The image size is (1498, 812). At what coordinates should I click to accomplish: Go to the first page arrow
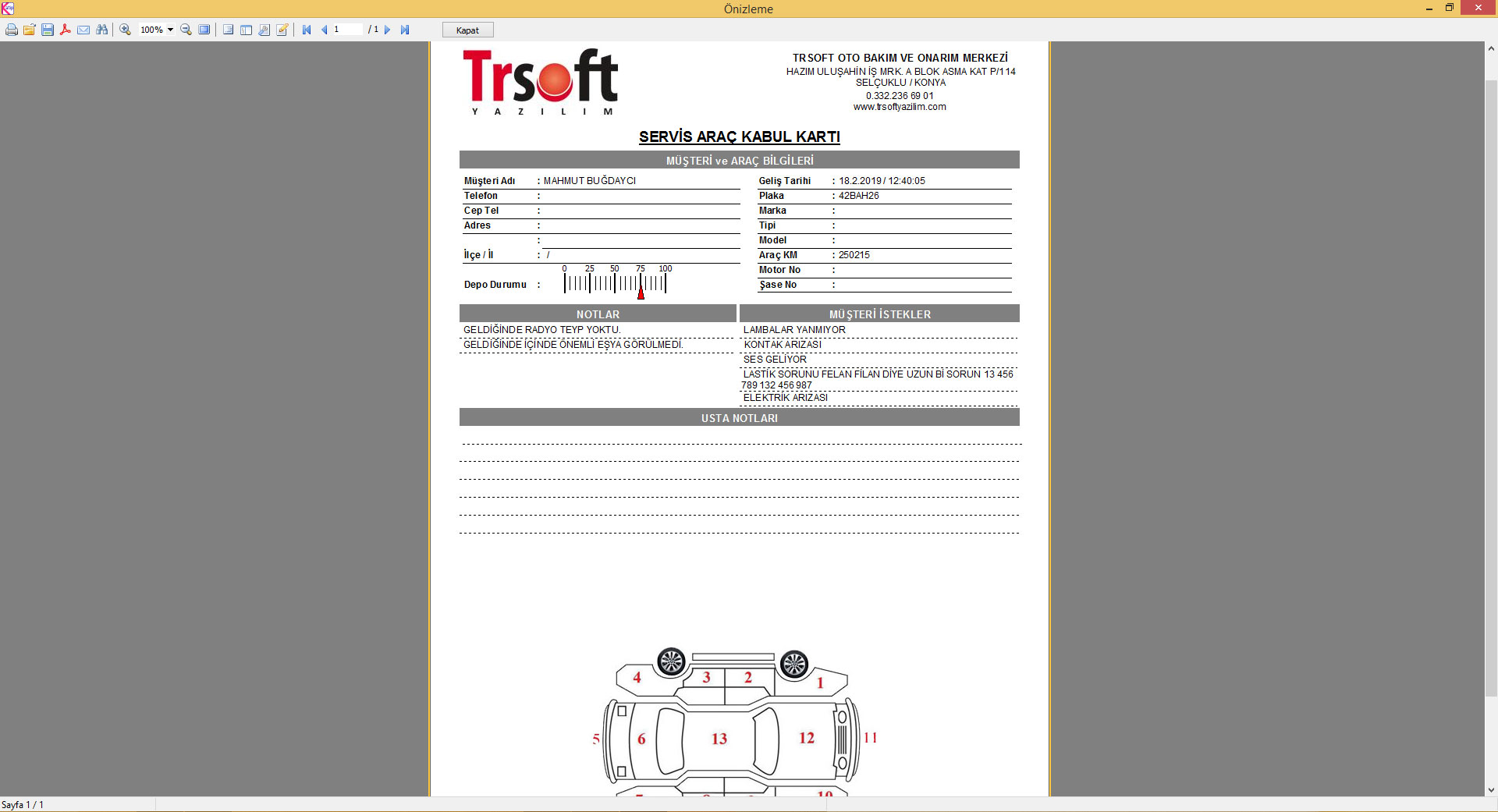(307, 30)
